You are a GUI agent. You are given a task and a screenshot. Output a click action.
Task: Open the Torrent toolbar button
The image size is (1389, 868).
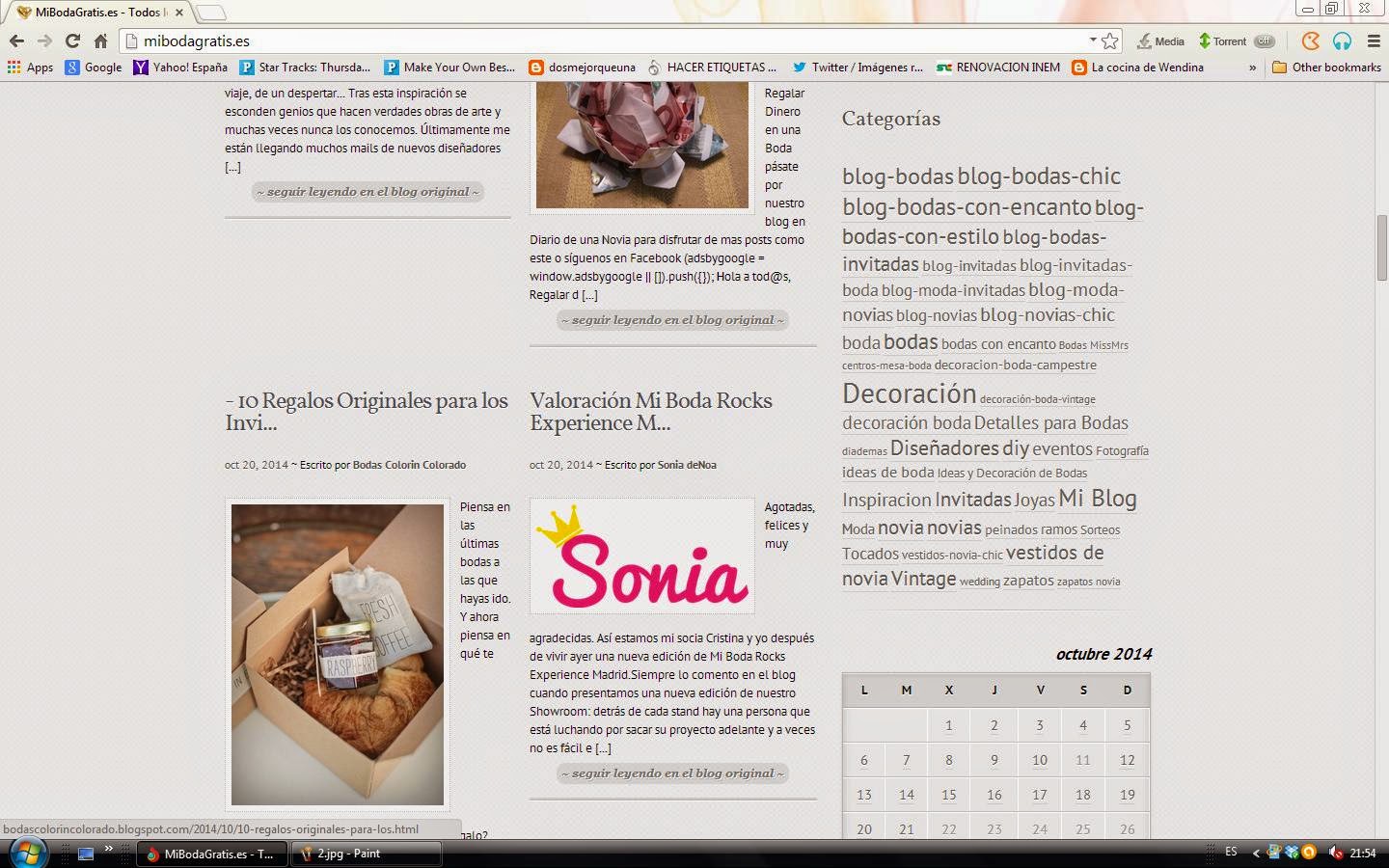tap(1222, 41)
